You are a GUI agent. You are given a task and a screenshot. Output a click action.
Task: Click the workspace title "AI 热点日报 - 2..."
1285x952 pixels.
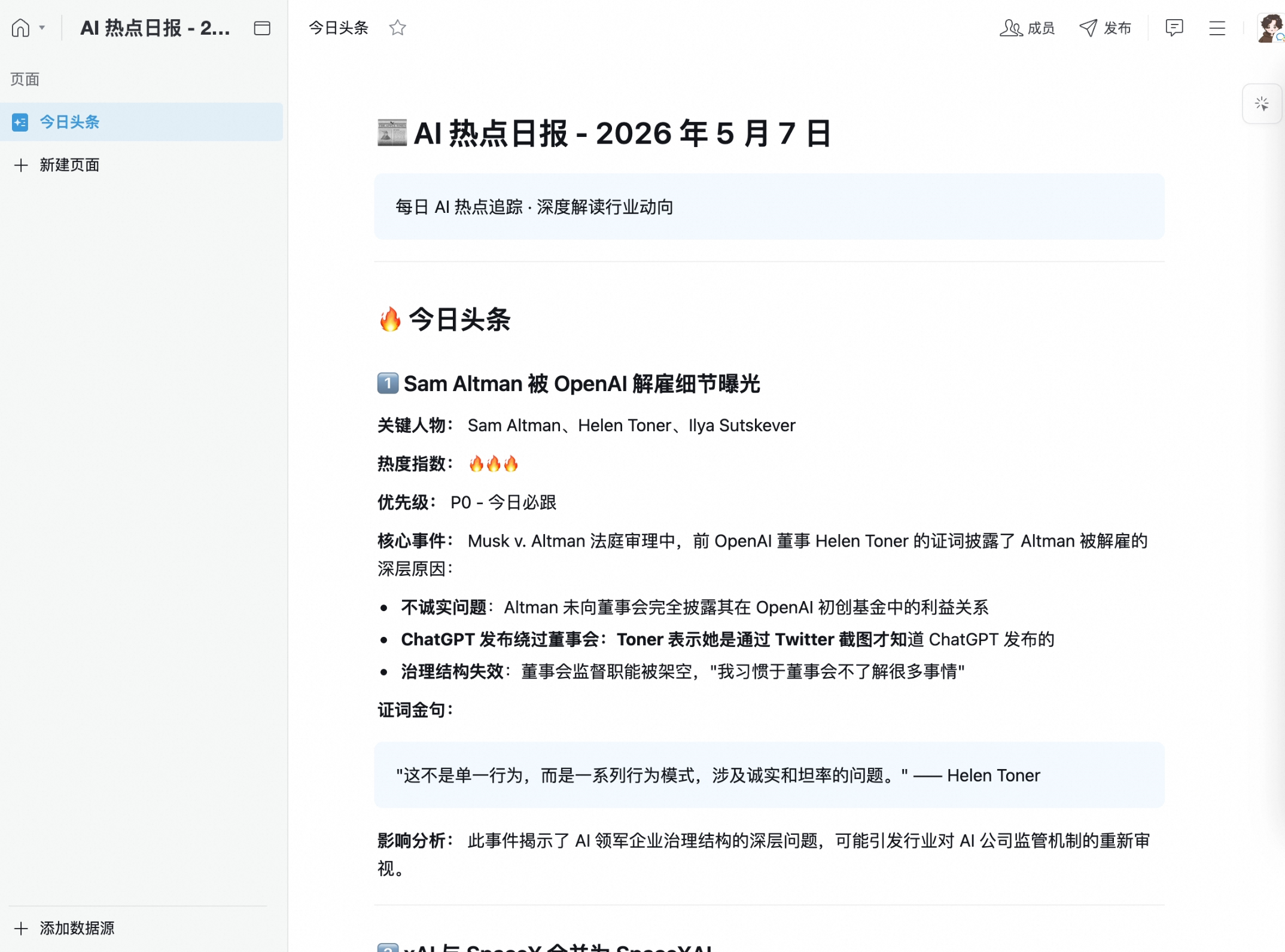(x=155, y=28)
